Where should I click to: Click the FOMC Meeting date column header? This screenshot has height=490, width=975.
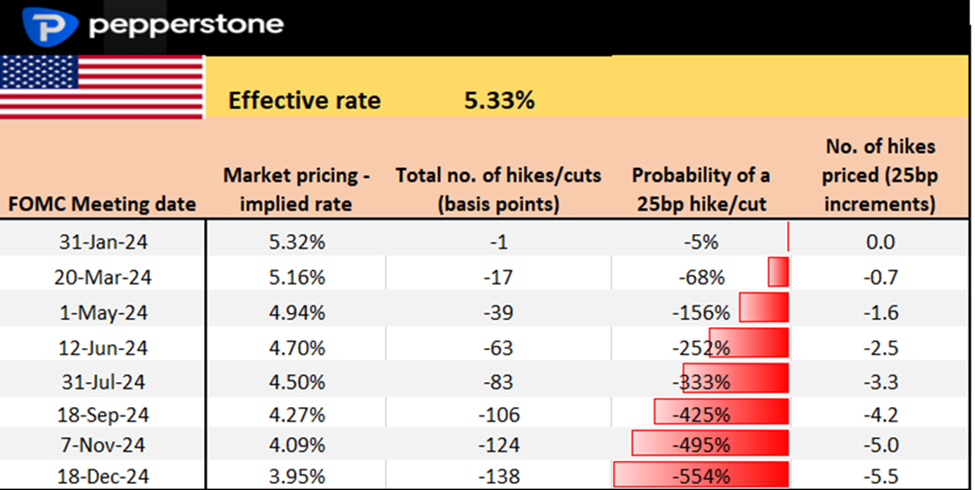click(x=102, y=206)
